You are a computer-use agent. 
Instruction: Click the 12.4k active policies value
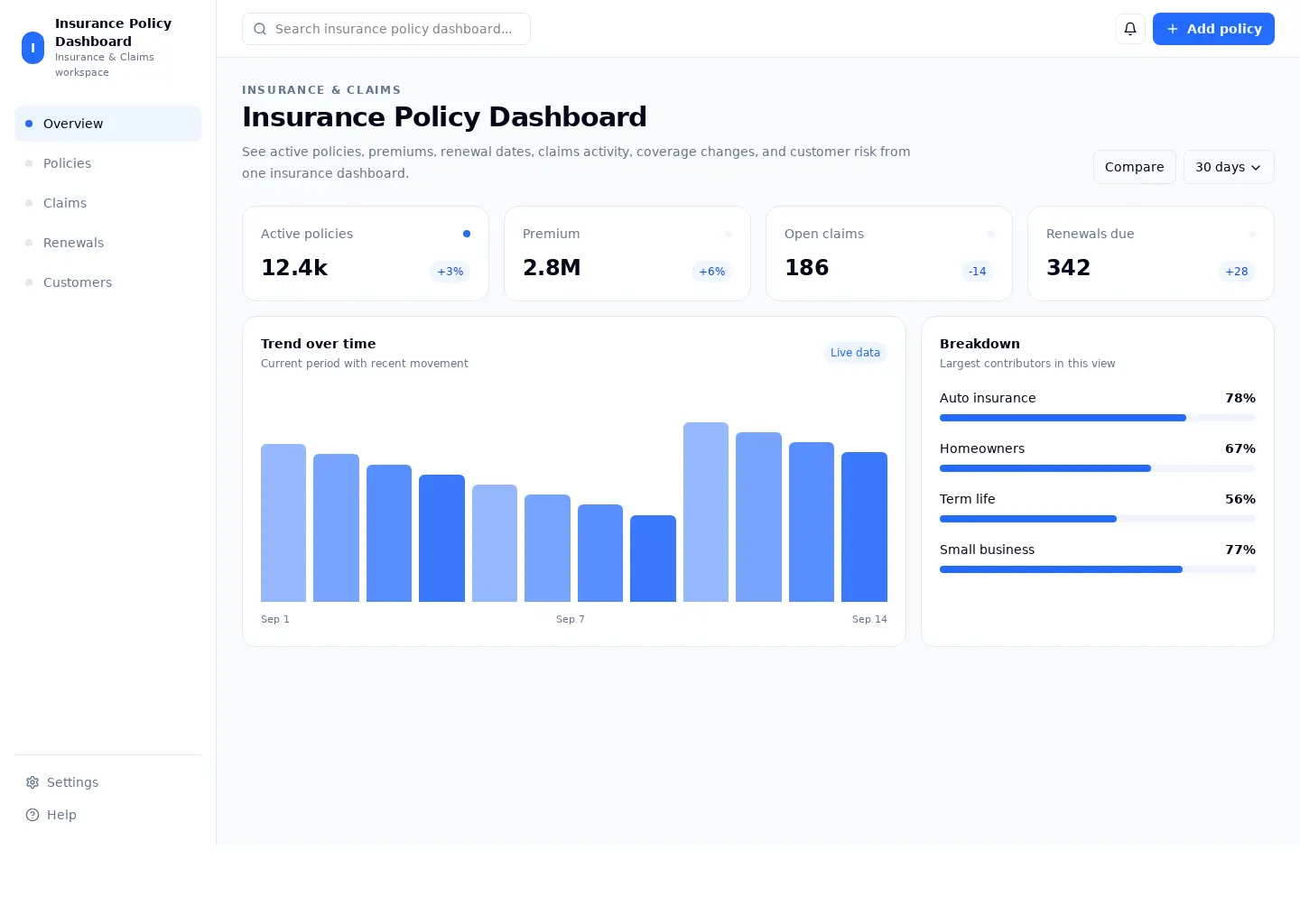click(294, 268)
